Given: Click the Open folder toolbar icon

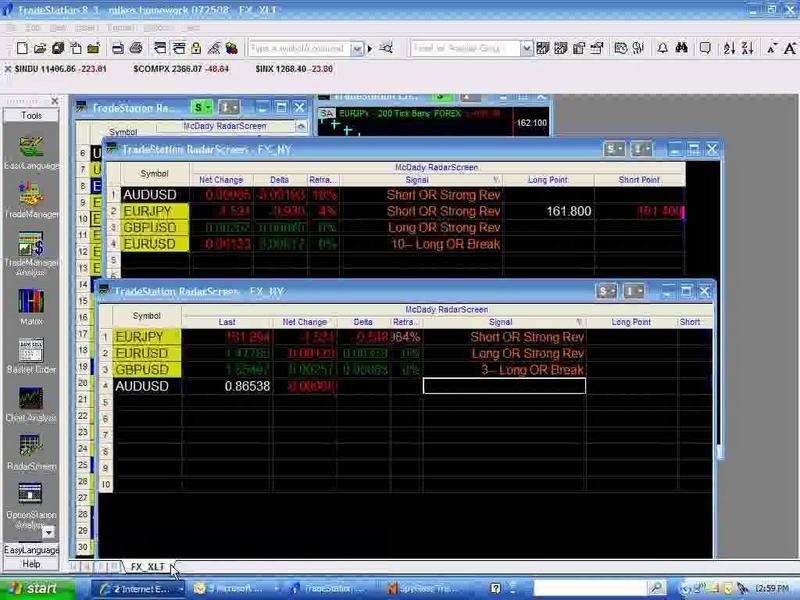Looking at the screenshot, I should pyautogui.click(x=40, y=48).
